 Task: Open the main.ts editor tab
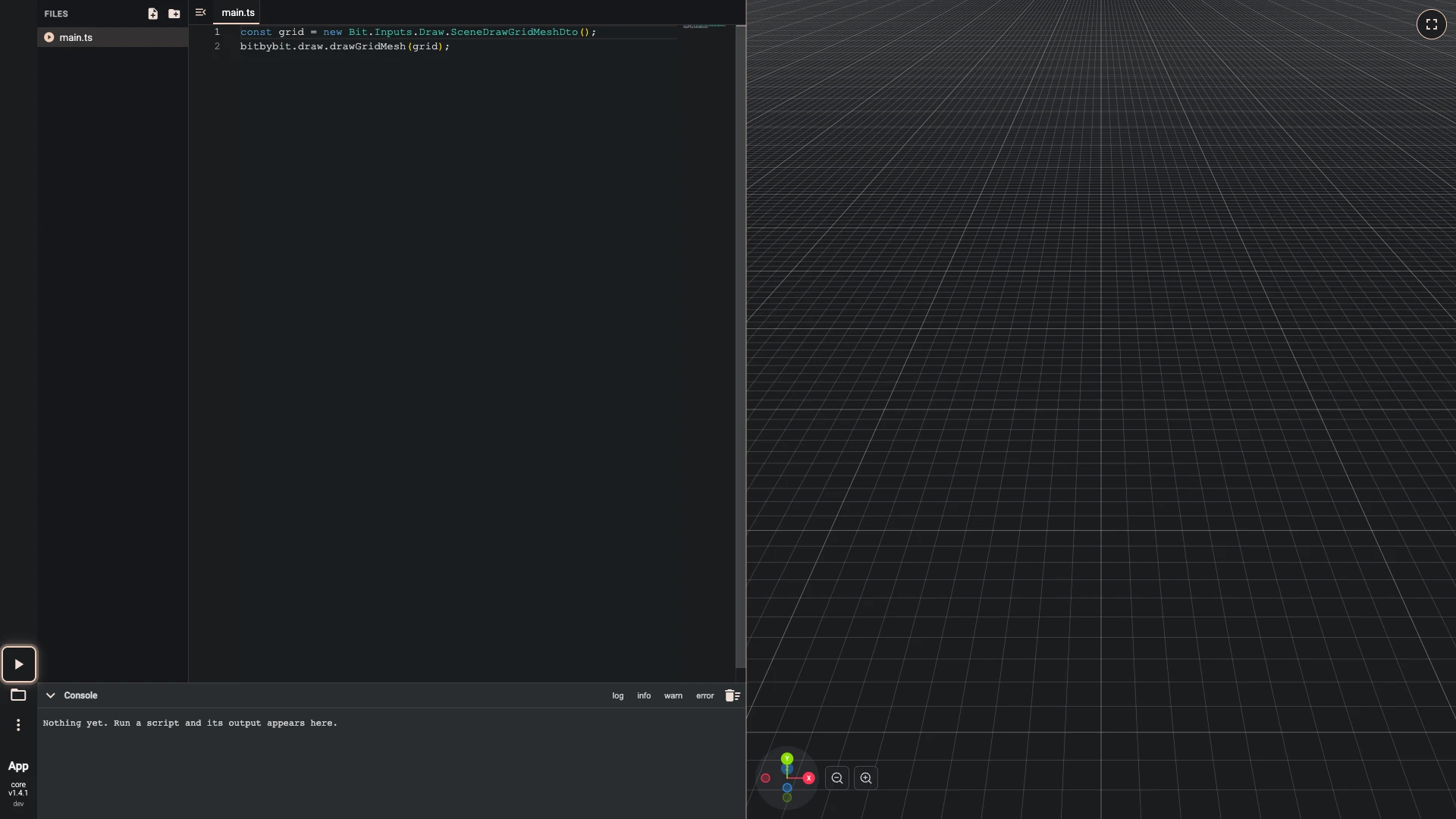coord(237,12)
